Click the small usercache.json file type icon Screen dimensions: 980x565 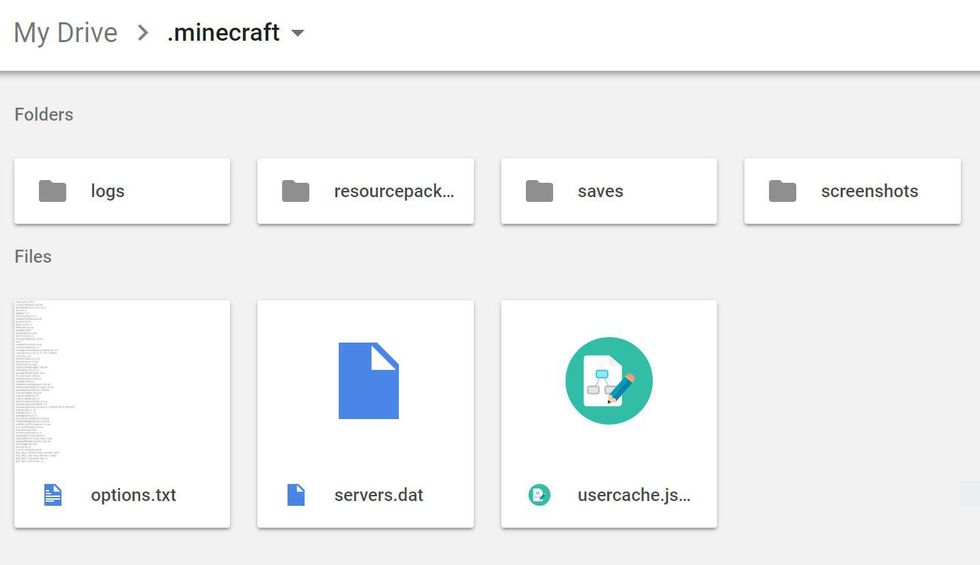click(x=539, y=495)
